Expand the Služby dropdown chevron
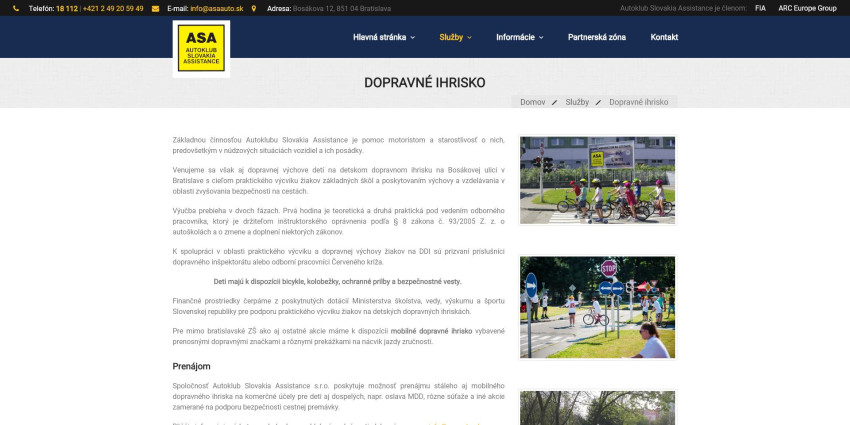 pyautogui.click(x=469, y=37)
